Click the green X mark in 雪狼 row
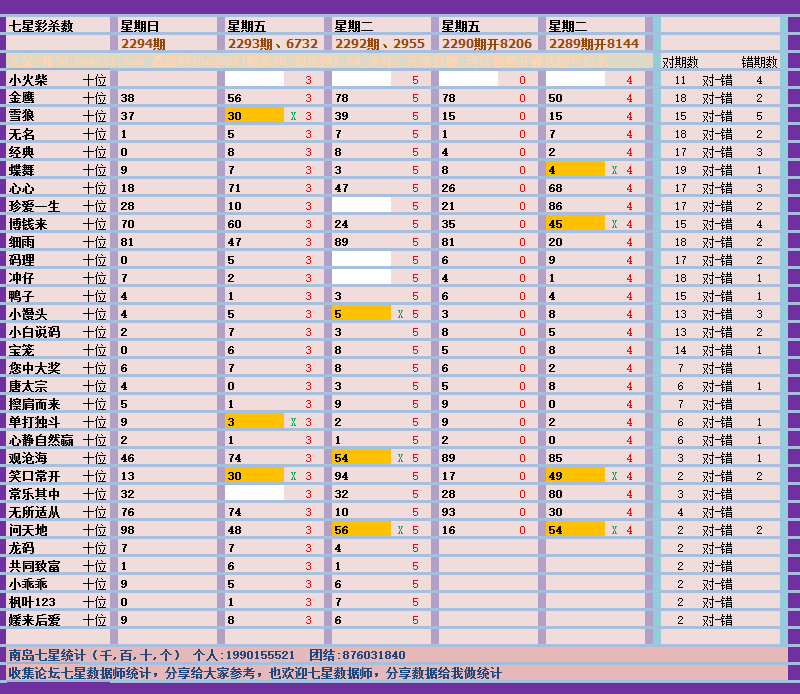Image resolution: width=800 pixels, height=694 pixels. [293, 116]
